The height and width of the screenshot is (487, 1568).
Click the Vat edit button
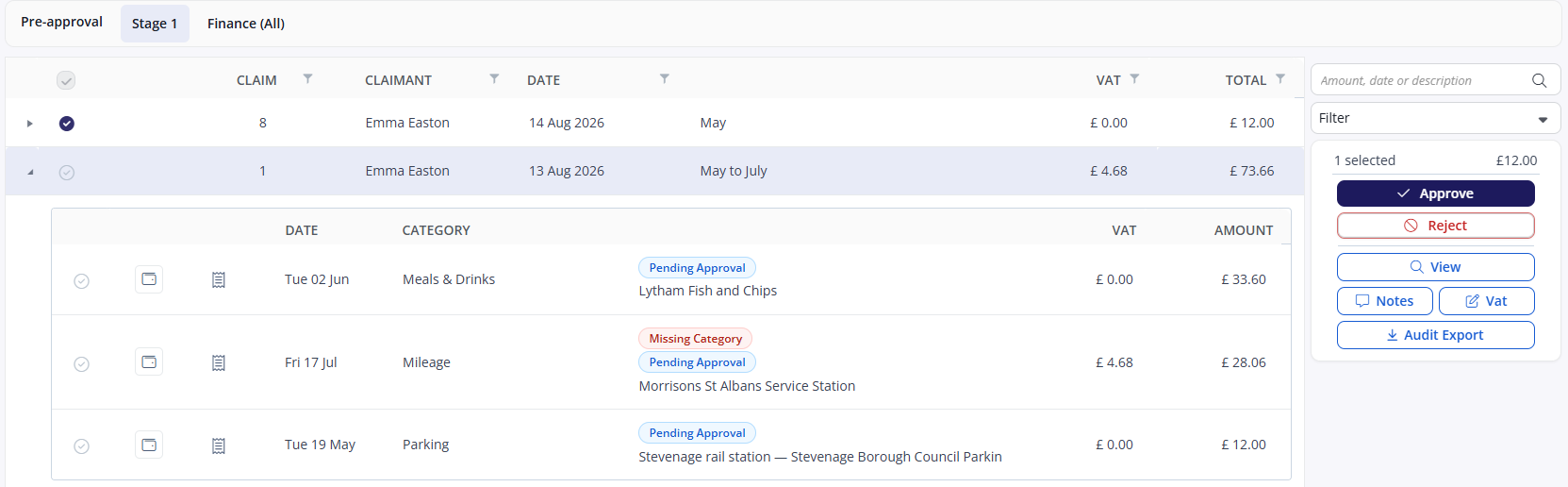pyautogui.click(x=1486, y=301)
